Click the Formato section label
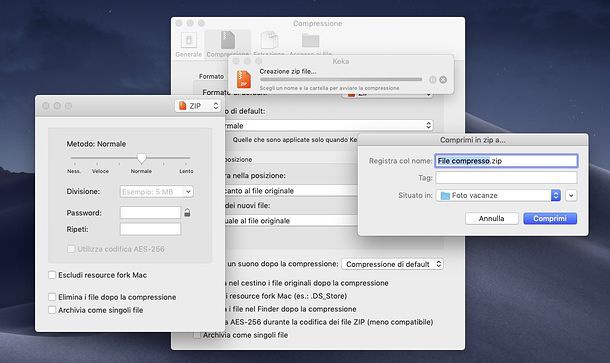The height and width of the screenshot is (363, 610). click(x=211, y=76)
